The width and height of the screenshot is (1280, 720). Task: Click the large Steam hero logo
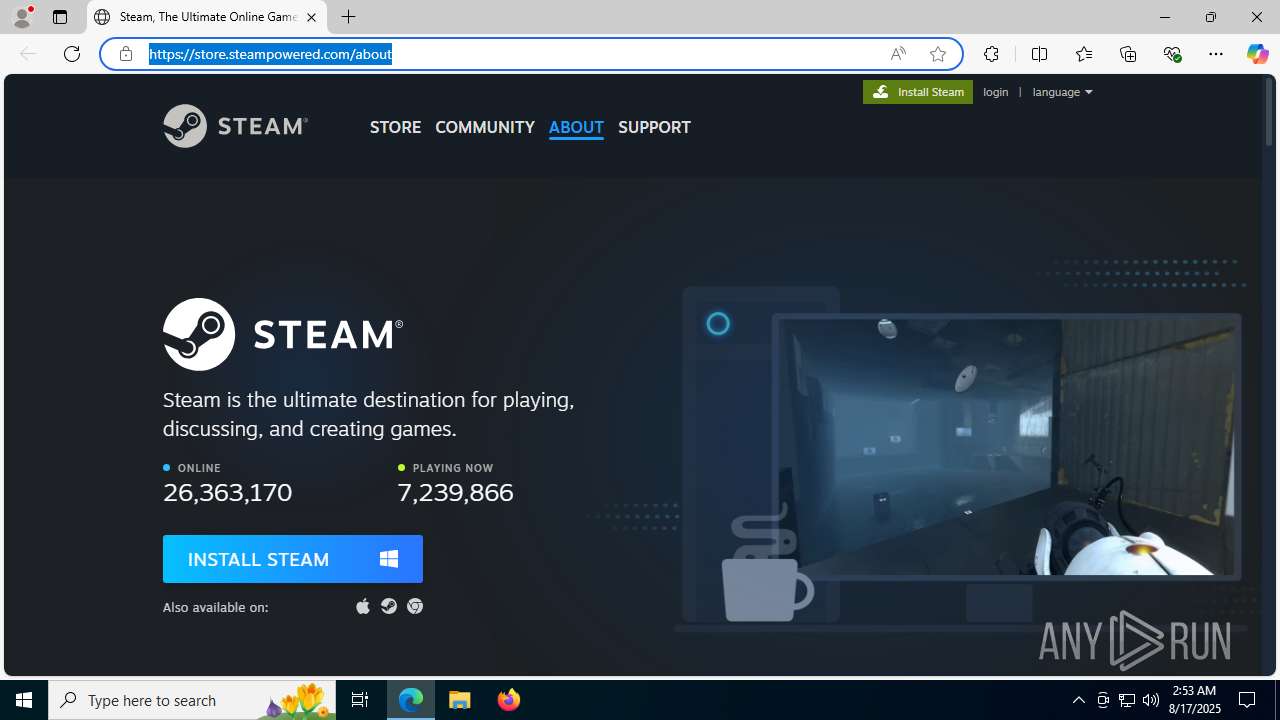pos(283,334)
